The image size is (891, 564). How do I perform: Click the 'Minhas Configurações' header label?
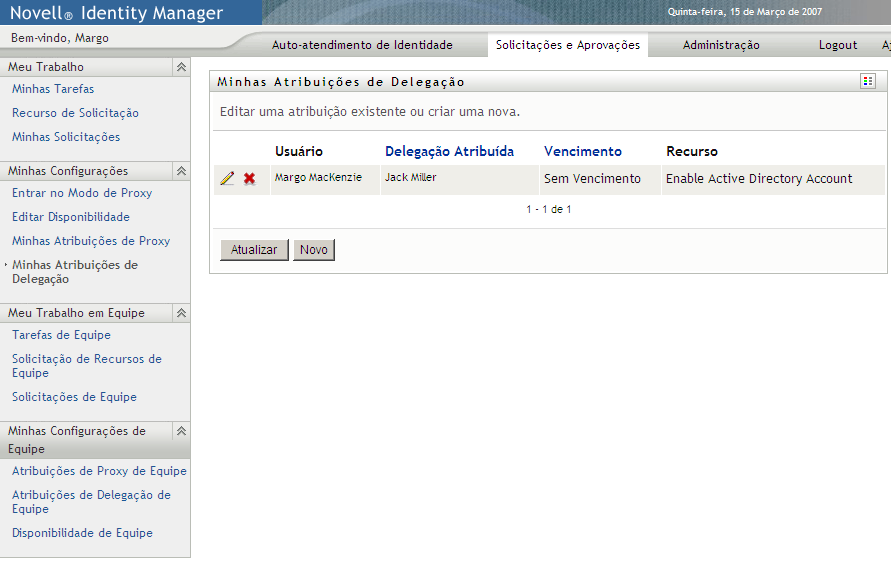pyautogui.click(x=68, y=171)
